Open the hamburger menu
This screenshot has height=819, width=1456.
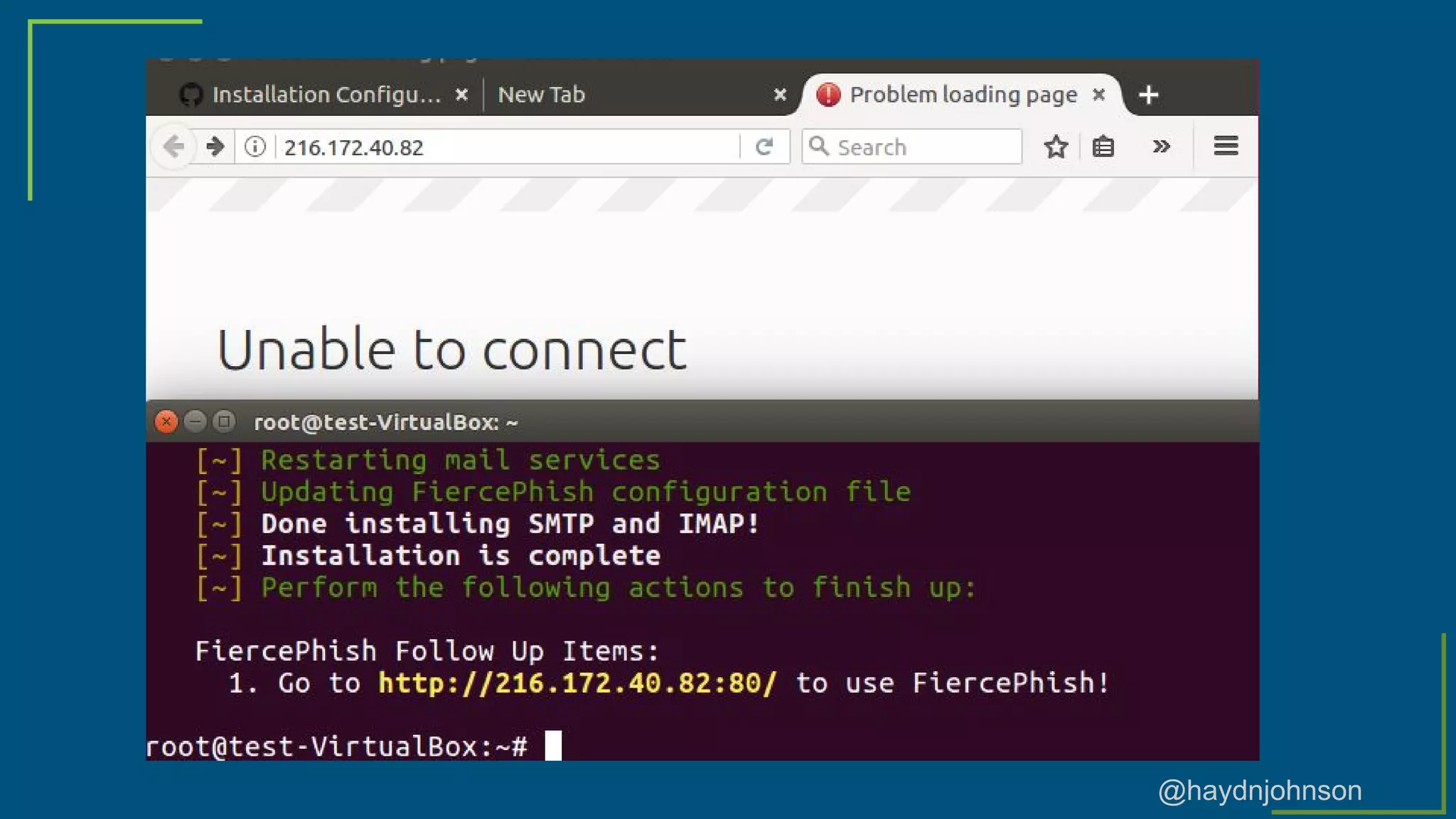[x=1226, y=146]
